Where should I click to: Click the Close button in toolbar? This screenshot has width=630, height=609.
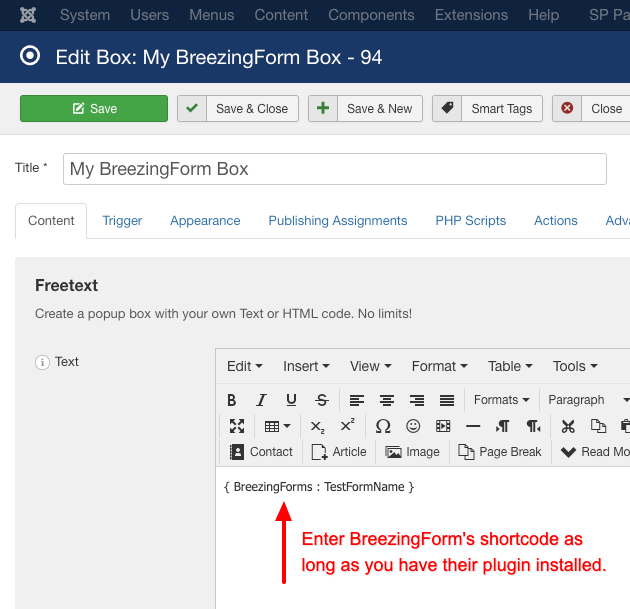(592, 108)
